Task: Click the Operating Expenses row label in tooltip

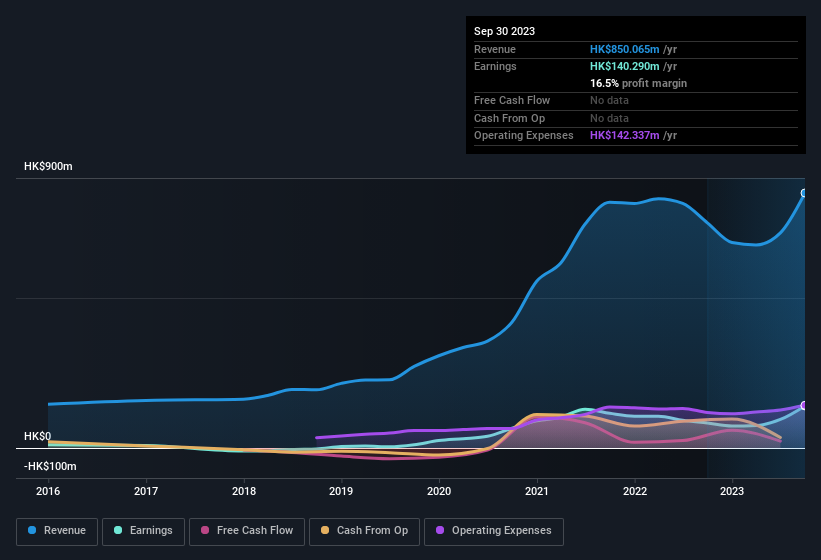Action: pyautogui.click(x=524, y=136)
